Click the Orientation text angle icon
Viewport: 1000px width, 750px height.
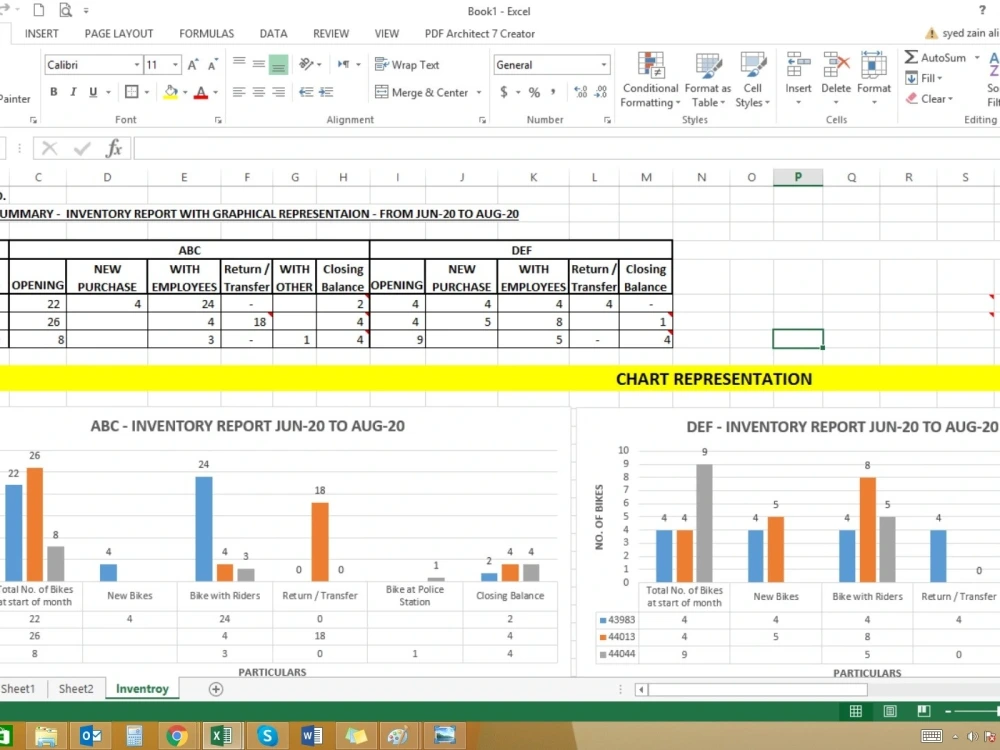coord(306,64)
